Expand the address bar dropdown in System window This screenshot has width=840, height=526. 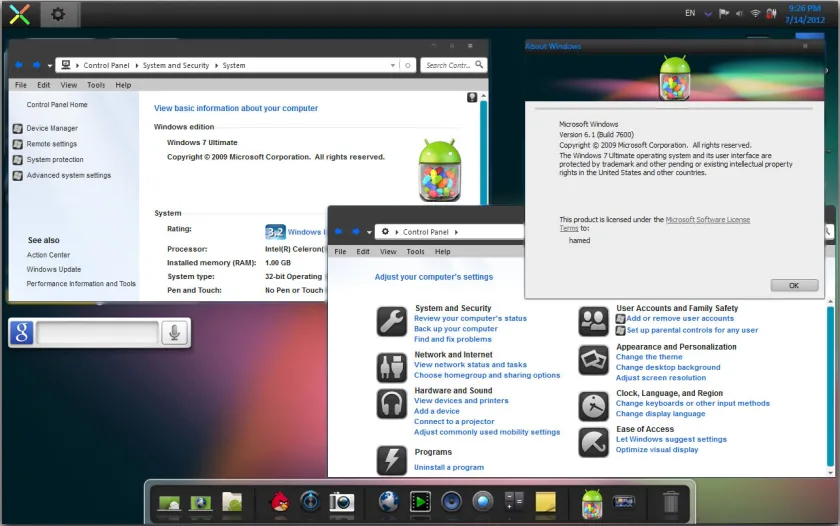coord(393,65)
